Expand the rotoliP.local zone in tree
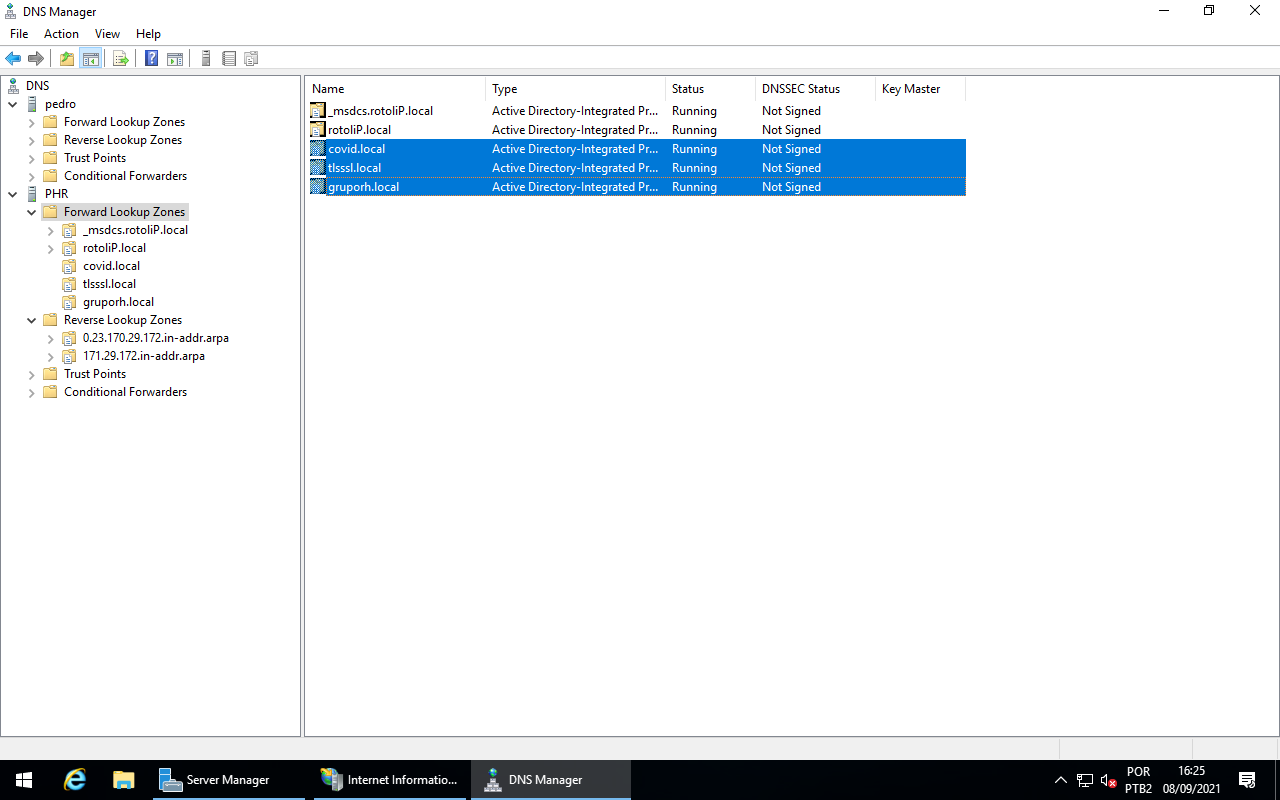 pyautogui.click(x=50, y=248)
